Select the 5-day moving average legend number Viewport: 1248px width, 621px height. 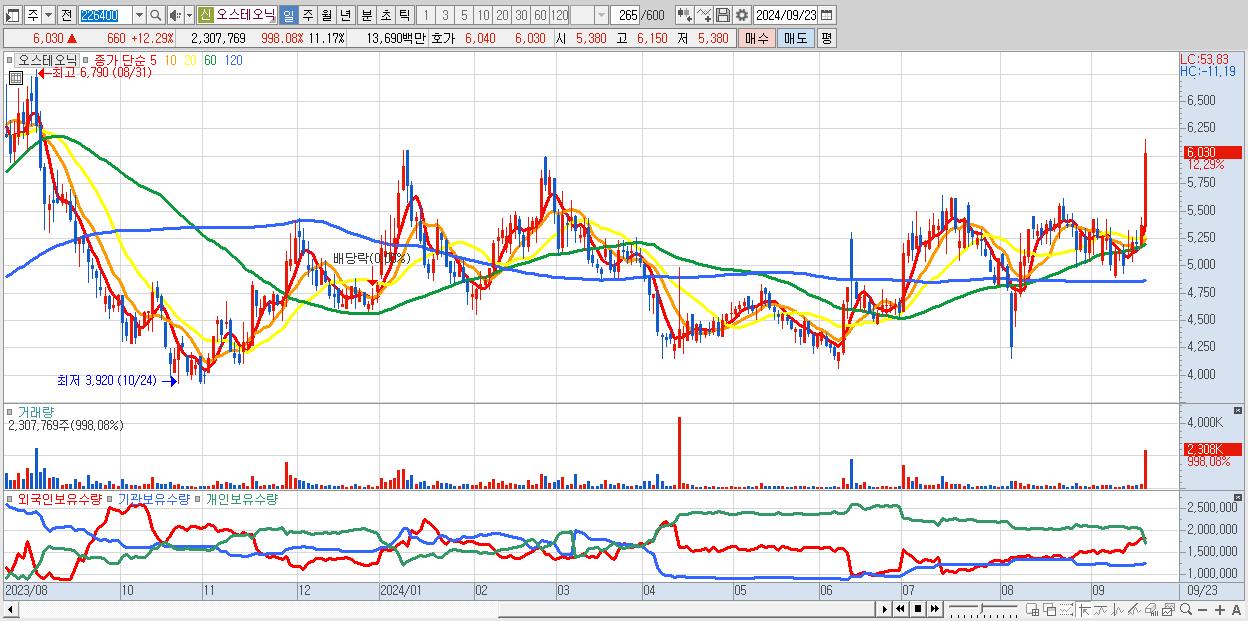coord(153,60)
